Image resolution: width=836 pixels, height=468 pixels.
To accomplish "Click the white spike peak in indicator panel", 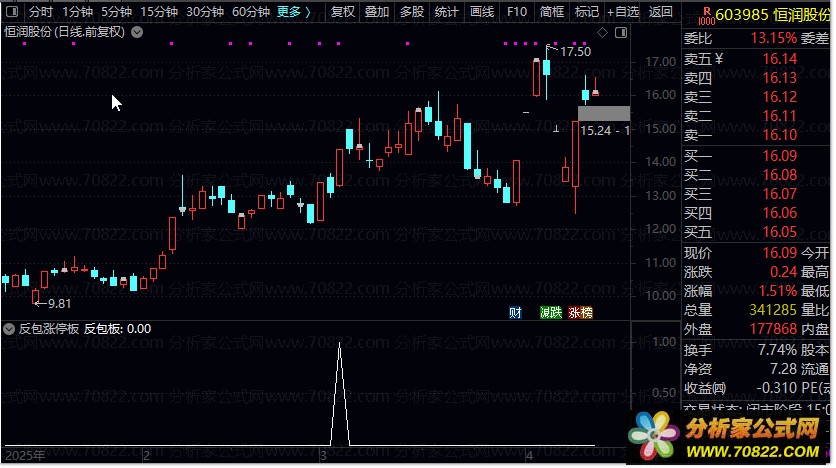I will (340, 345).
